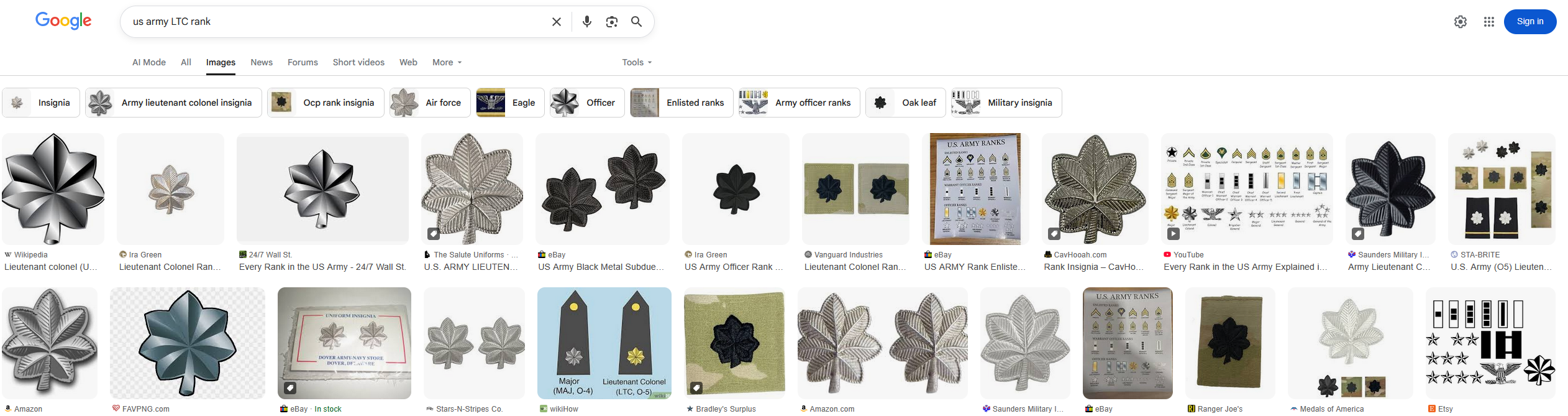
Task: Open 'U.S. ARMY LIEUTEN...' result title
Action: tap(471, 267)
